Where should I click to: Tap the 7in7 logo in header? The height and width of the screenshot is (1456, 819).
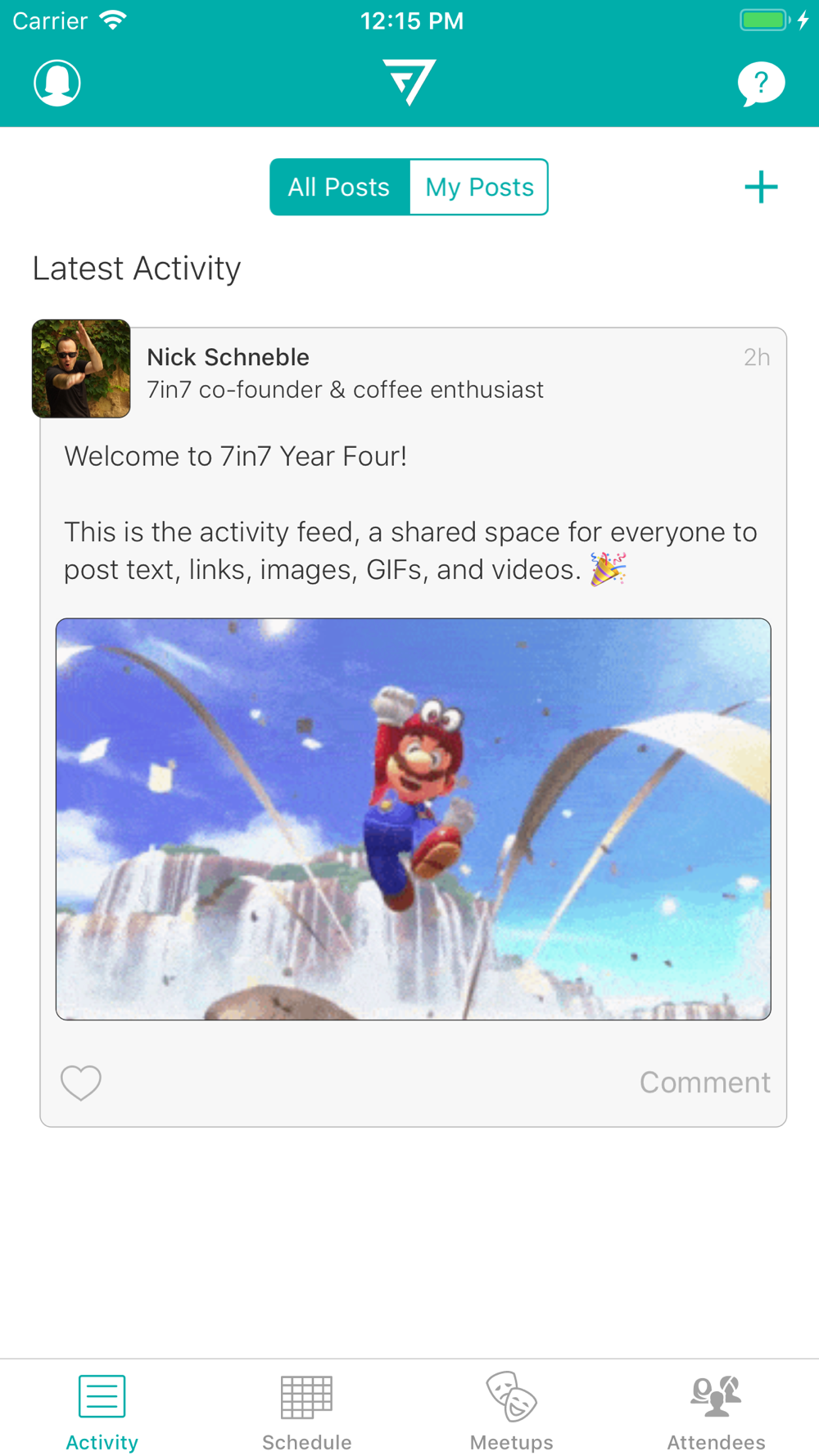pos(409,82)
